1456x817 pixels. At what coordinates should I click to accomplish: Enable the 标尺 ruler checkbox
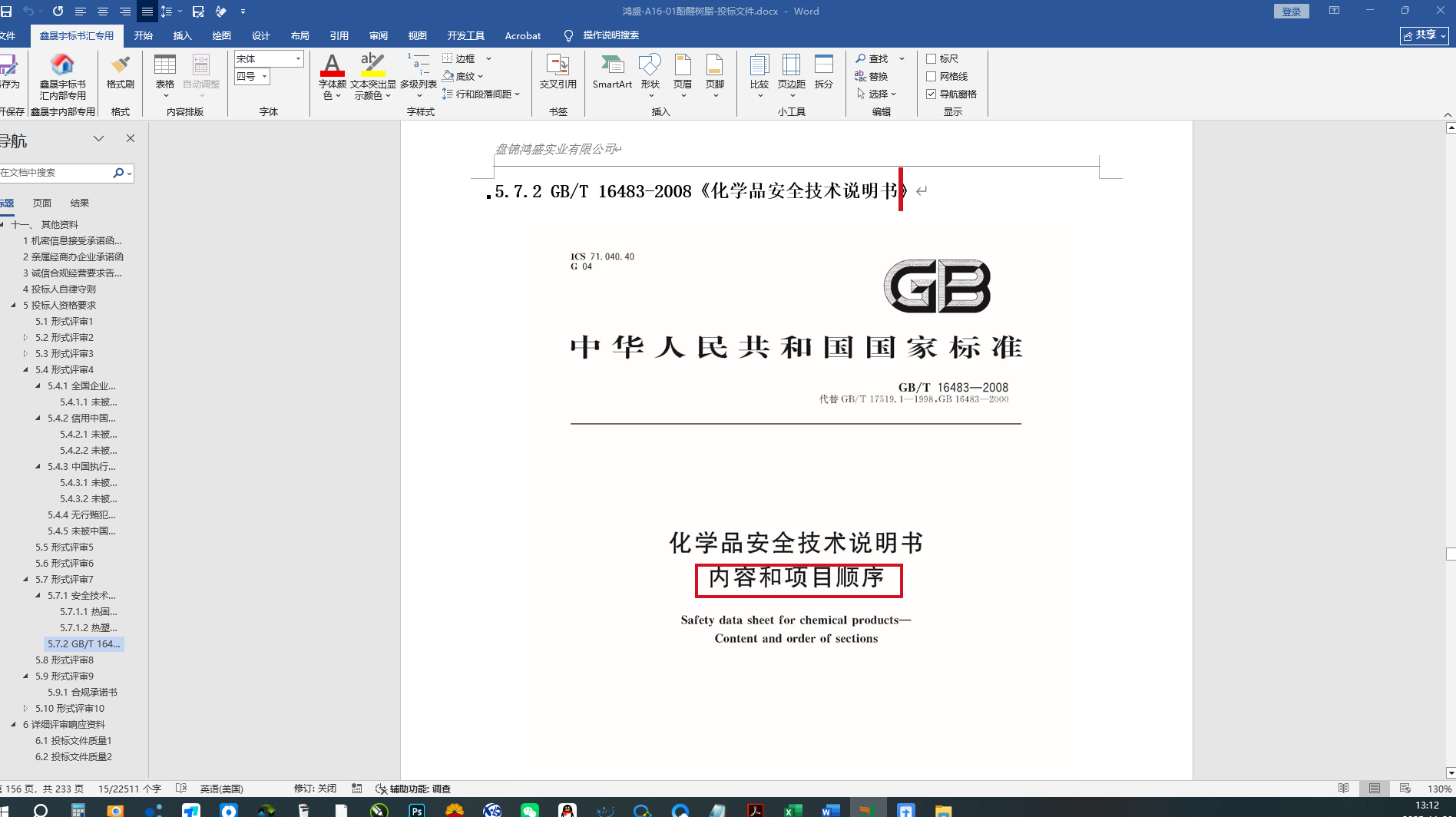point(931,58)
